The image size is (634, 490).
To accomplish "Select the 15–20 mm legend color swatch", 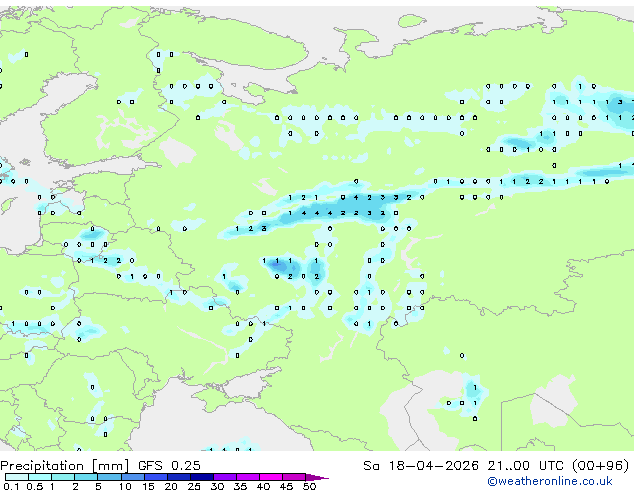I will 155,477.
